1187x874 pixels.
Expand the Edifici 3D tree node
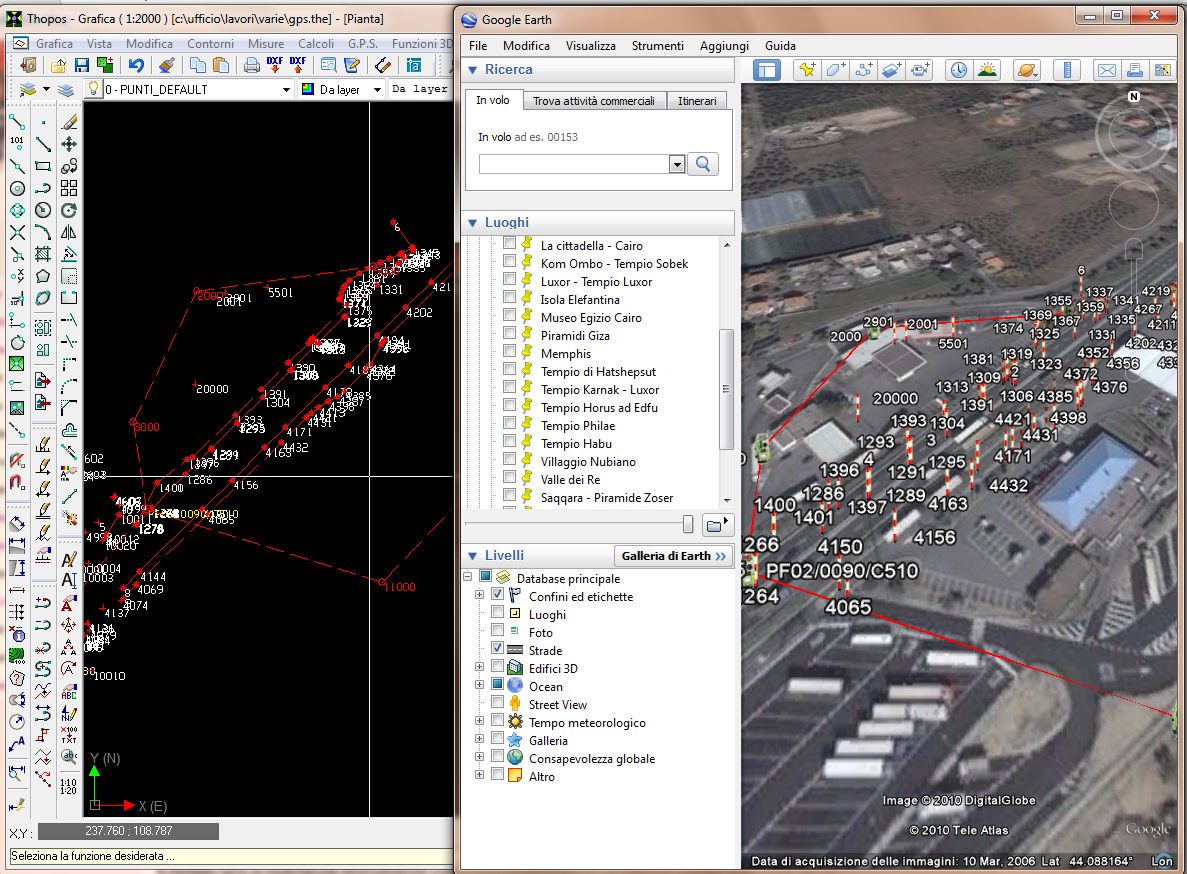[x=479, y=667]
